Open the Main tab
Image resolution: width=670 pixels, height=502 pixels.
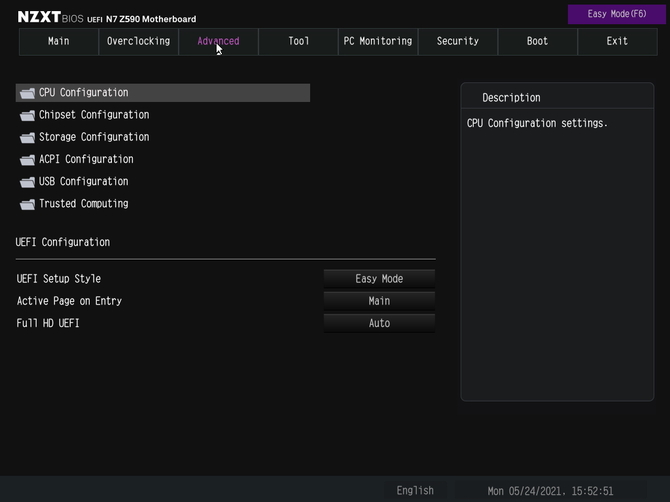(x=59, y=41)
